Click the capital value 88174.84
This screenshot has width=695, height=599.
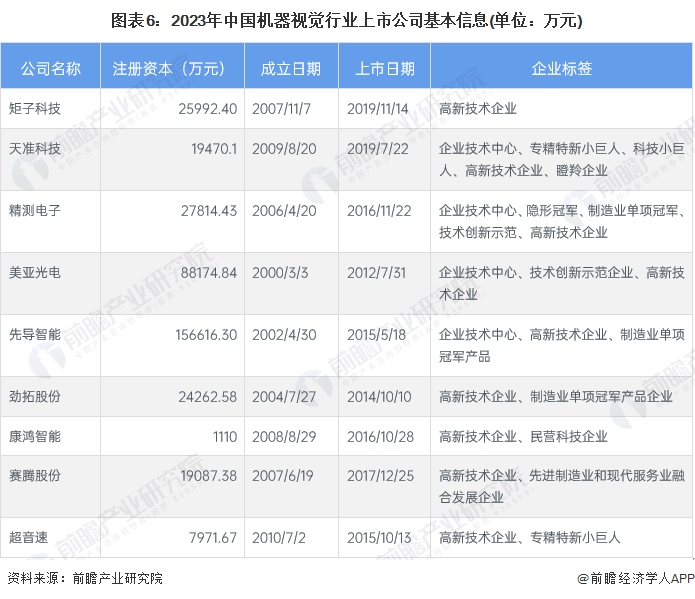click(x=209, y=273)
